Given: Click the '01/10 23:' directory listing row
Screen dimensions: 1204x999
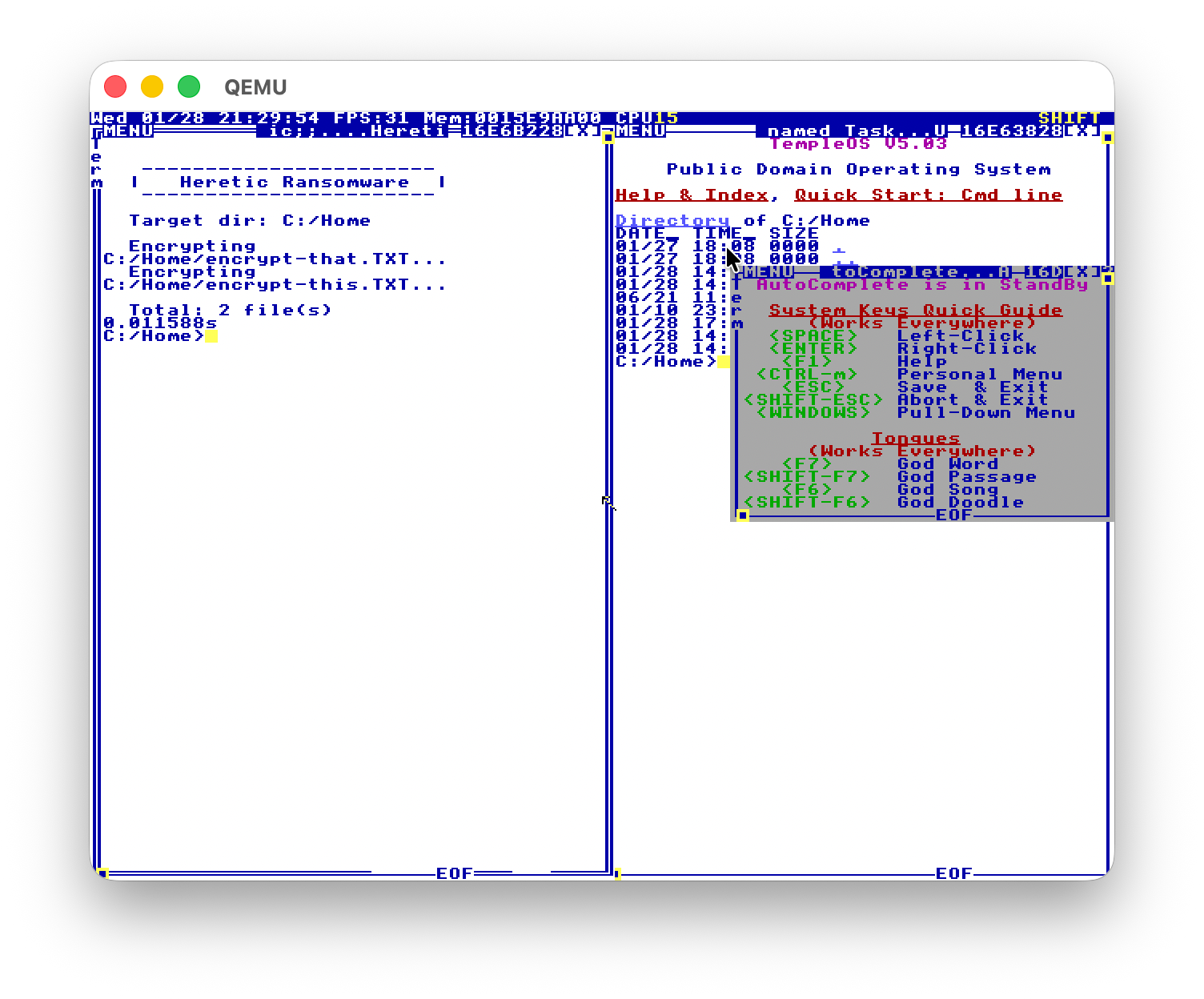Looking at the screenshot, I should point(672,311).
